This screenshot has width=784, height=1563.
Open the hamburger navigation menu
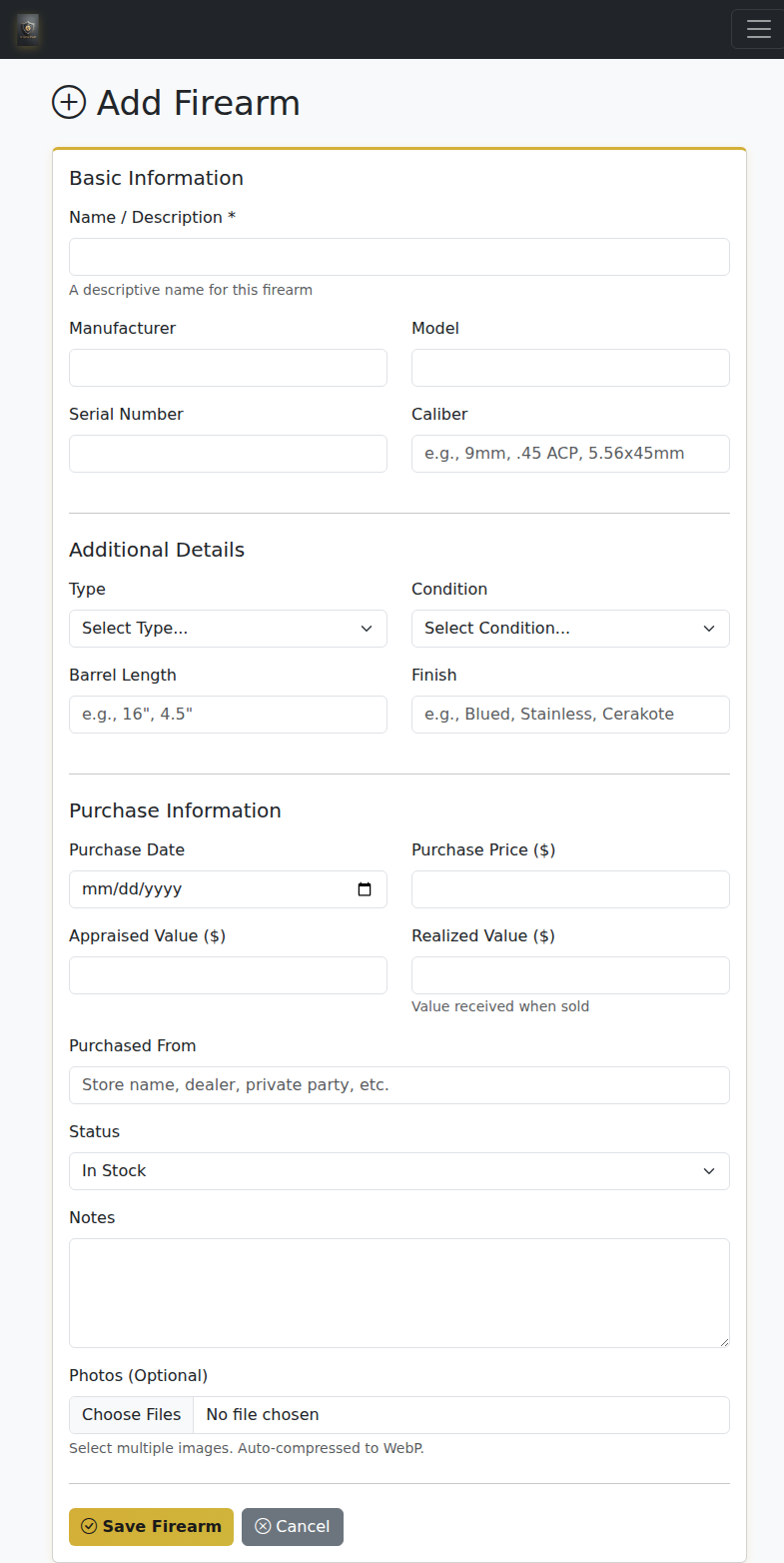point(757,29)
